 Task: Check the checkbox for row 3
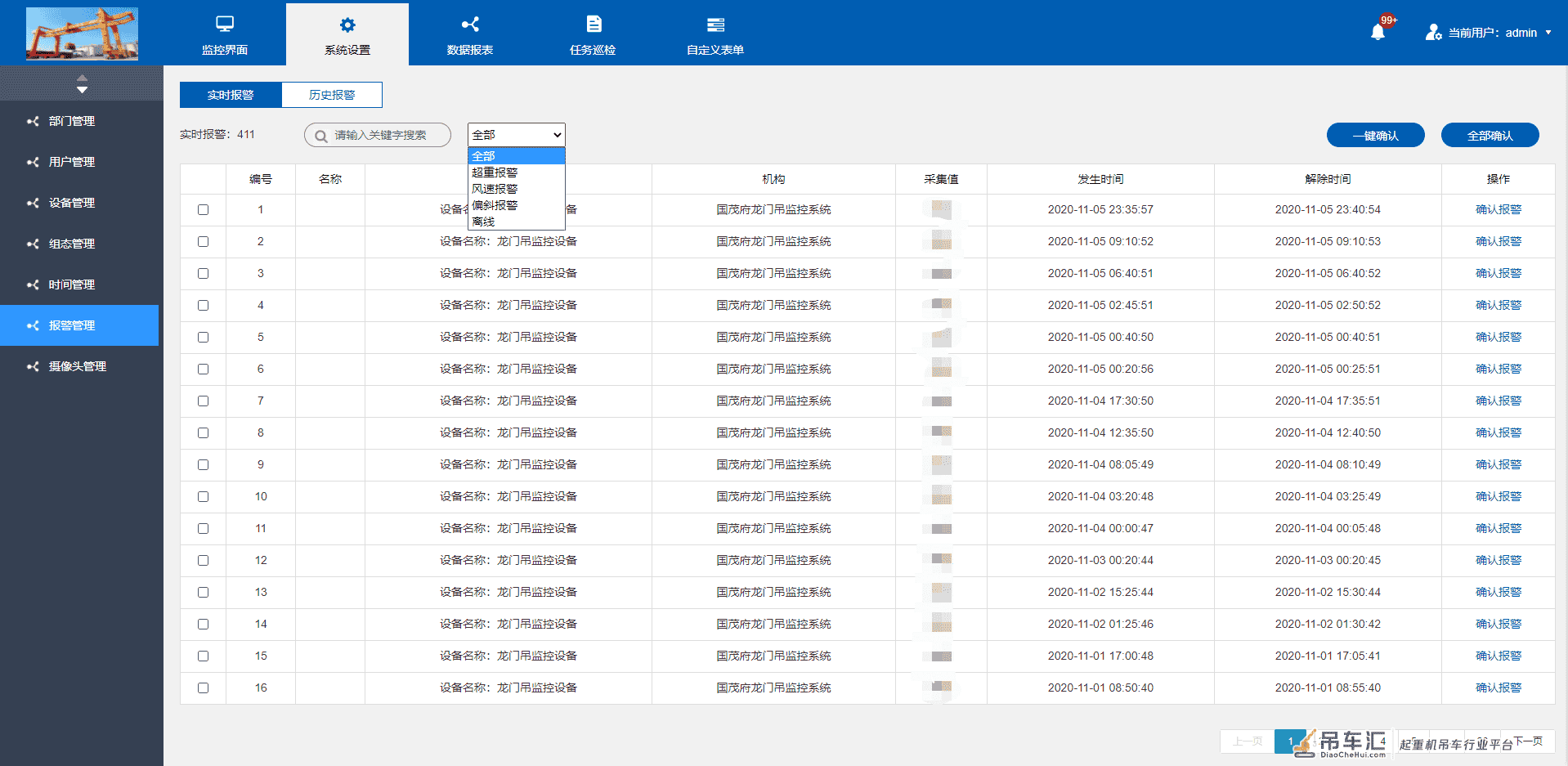203,273
